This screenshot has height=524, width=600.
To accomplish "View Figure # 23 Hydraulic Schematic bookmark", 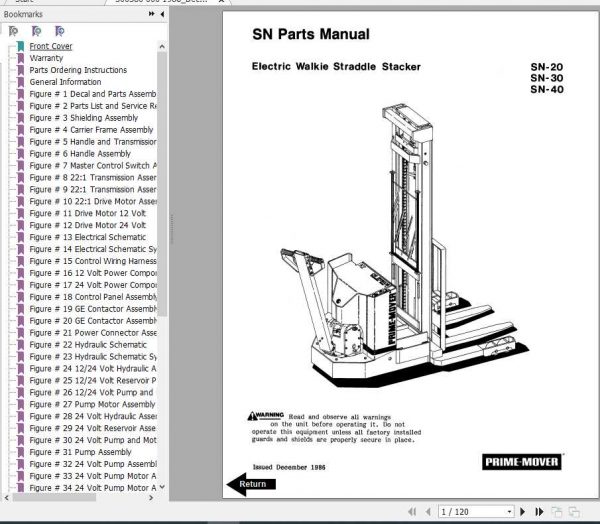I will click(x=93, y=356).
